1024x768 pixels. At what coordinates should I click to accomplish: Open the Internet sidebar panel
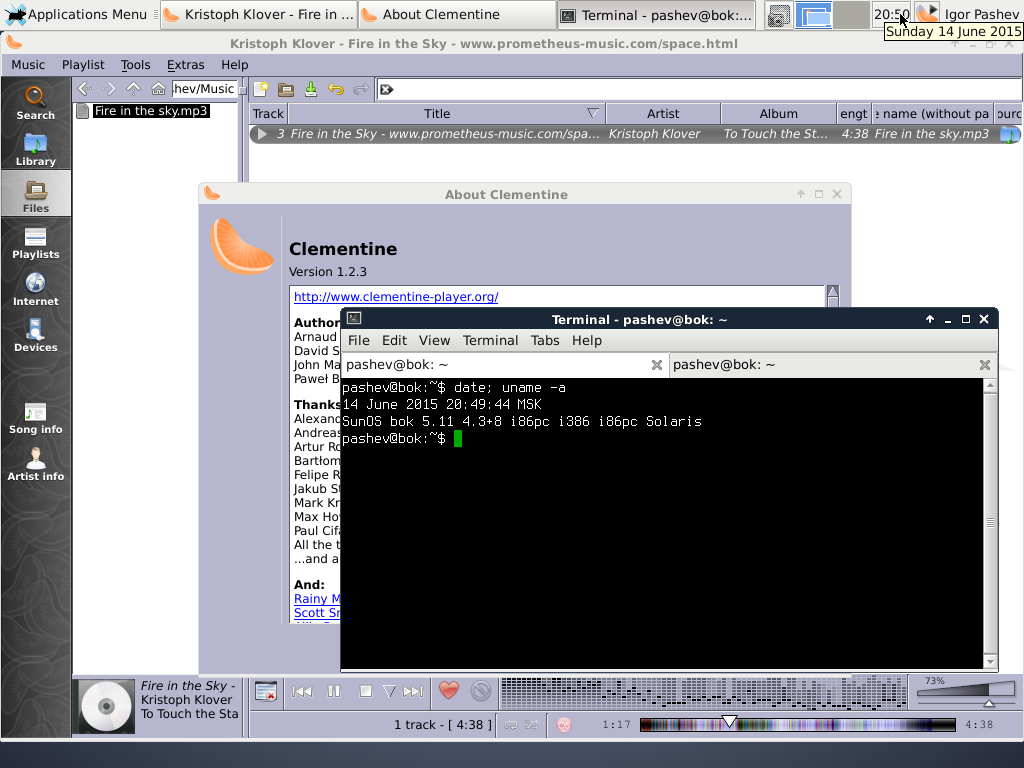tap(35, 289)
